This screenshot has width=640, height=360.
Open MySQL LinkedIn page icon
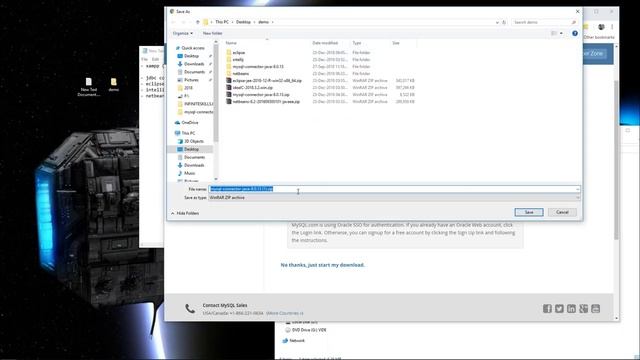[x=571, y=309]
